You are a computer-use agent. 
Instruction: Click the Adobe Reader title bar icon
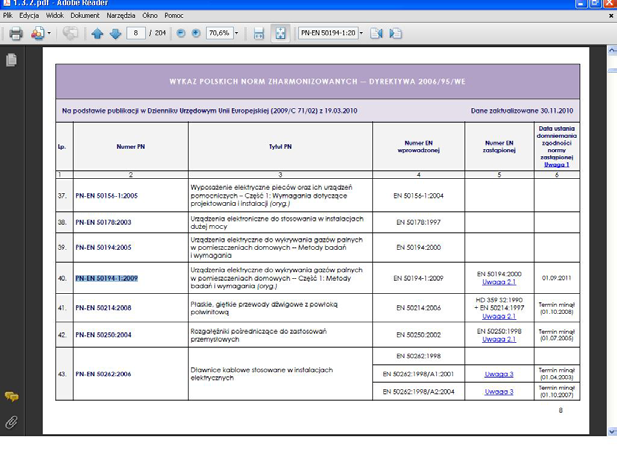coord(6,3)
